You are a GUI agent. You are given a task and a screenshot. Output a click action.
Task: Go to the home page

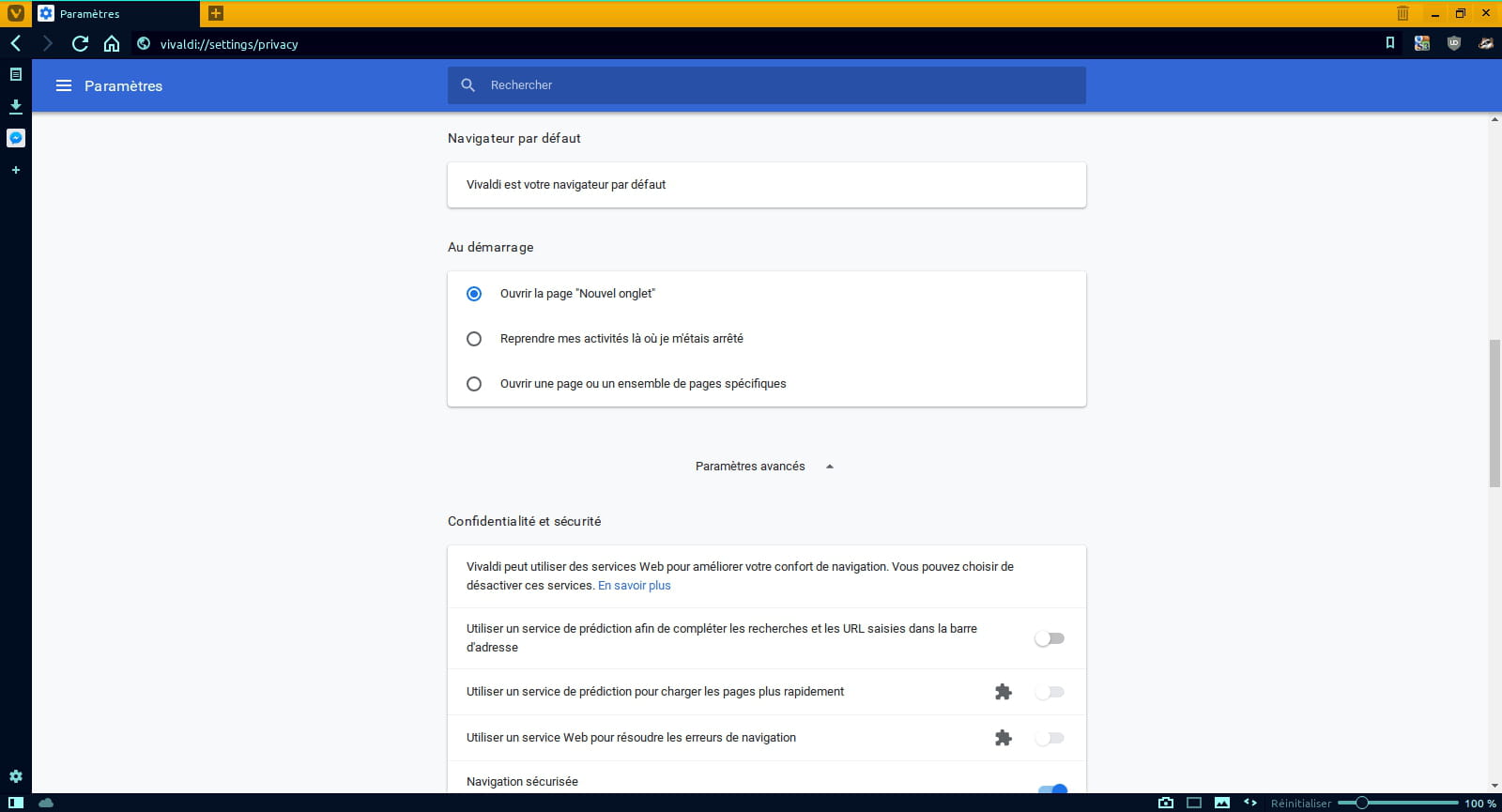click(112, 43)
